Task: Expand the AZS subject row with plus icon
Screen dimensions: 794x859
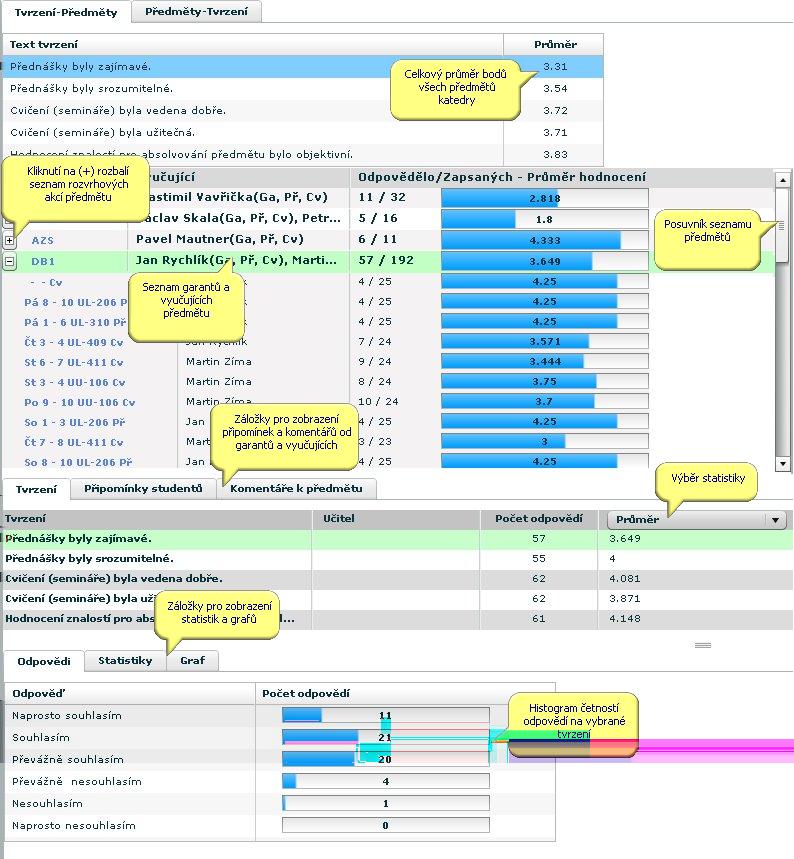Action: click(9, 240)
